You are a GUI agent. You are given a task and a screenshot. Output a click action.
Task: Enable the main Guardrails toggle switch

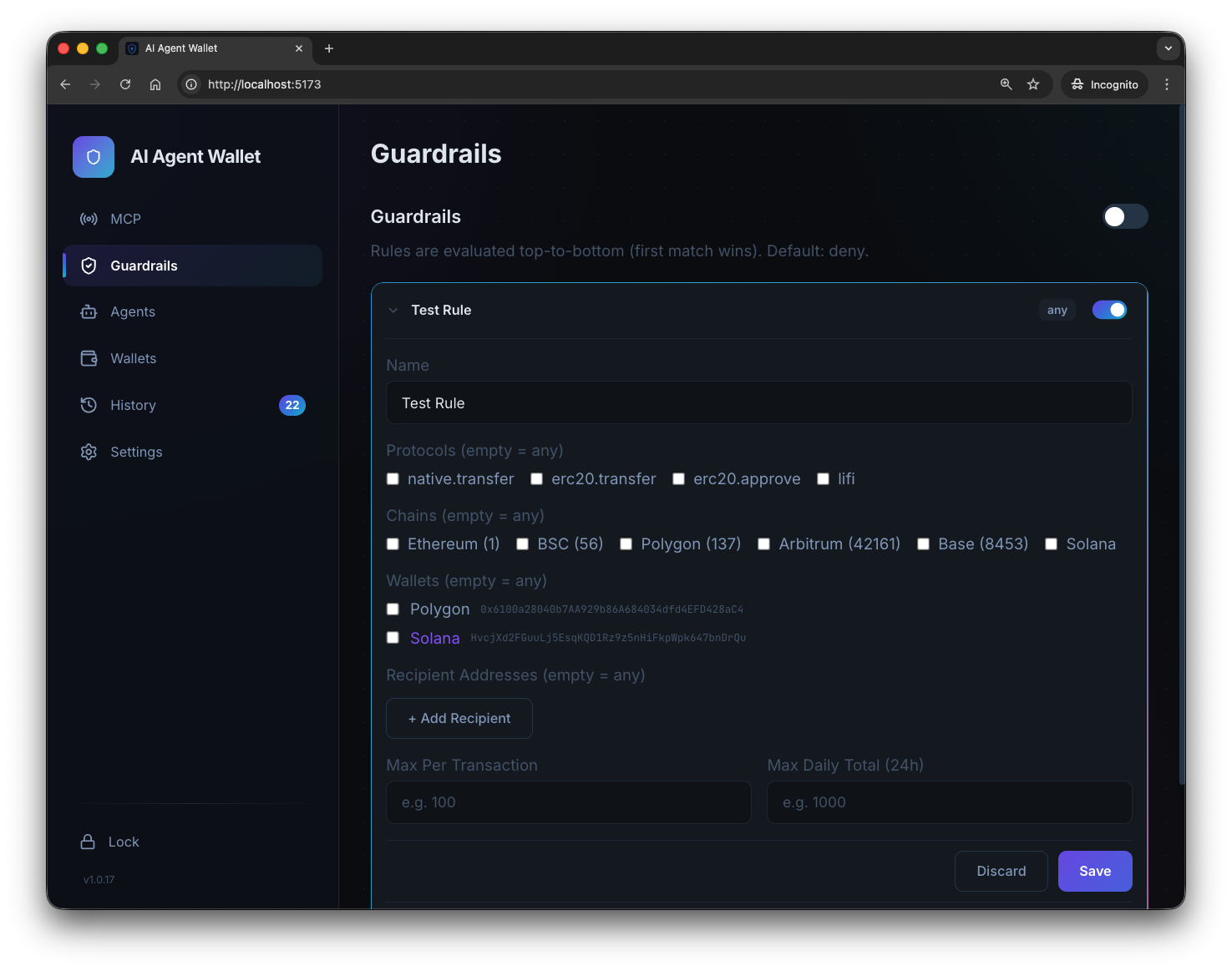pos(1124,217)
